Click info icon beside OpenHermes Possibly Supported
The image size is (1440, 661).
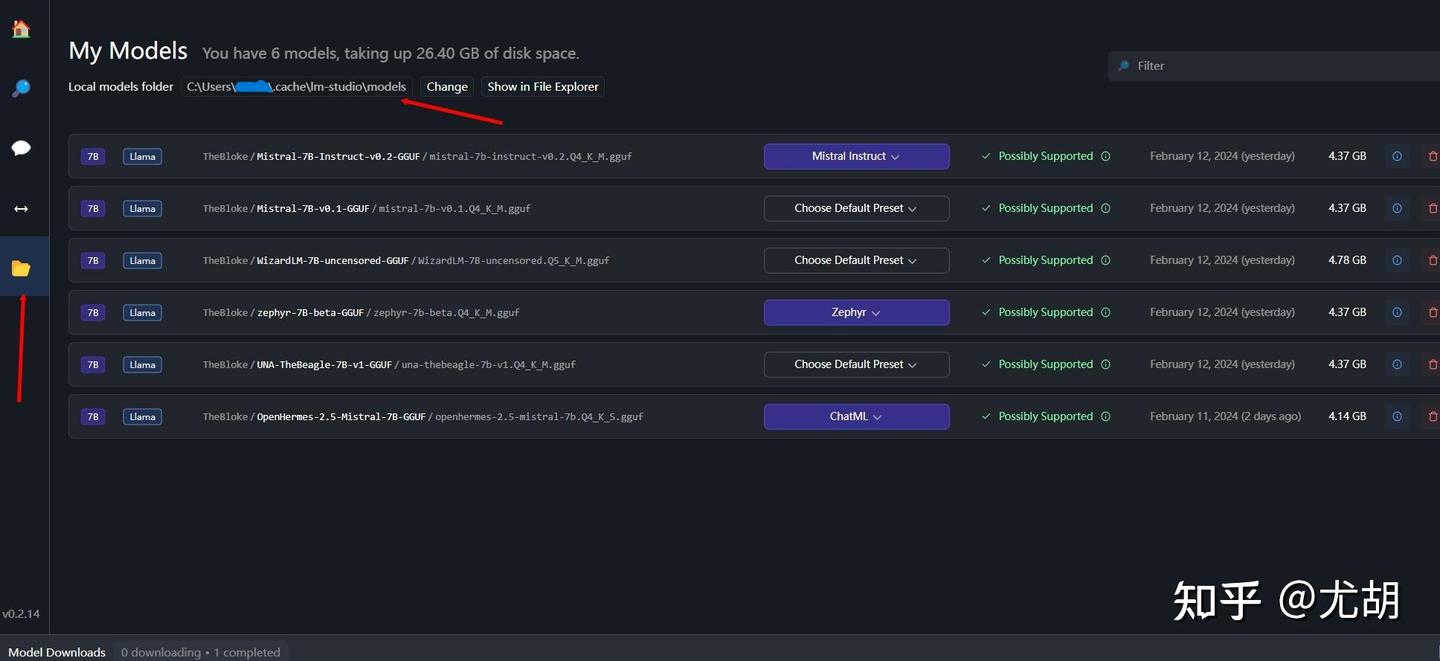[1105, 416]
